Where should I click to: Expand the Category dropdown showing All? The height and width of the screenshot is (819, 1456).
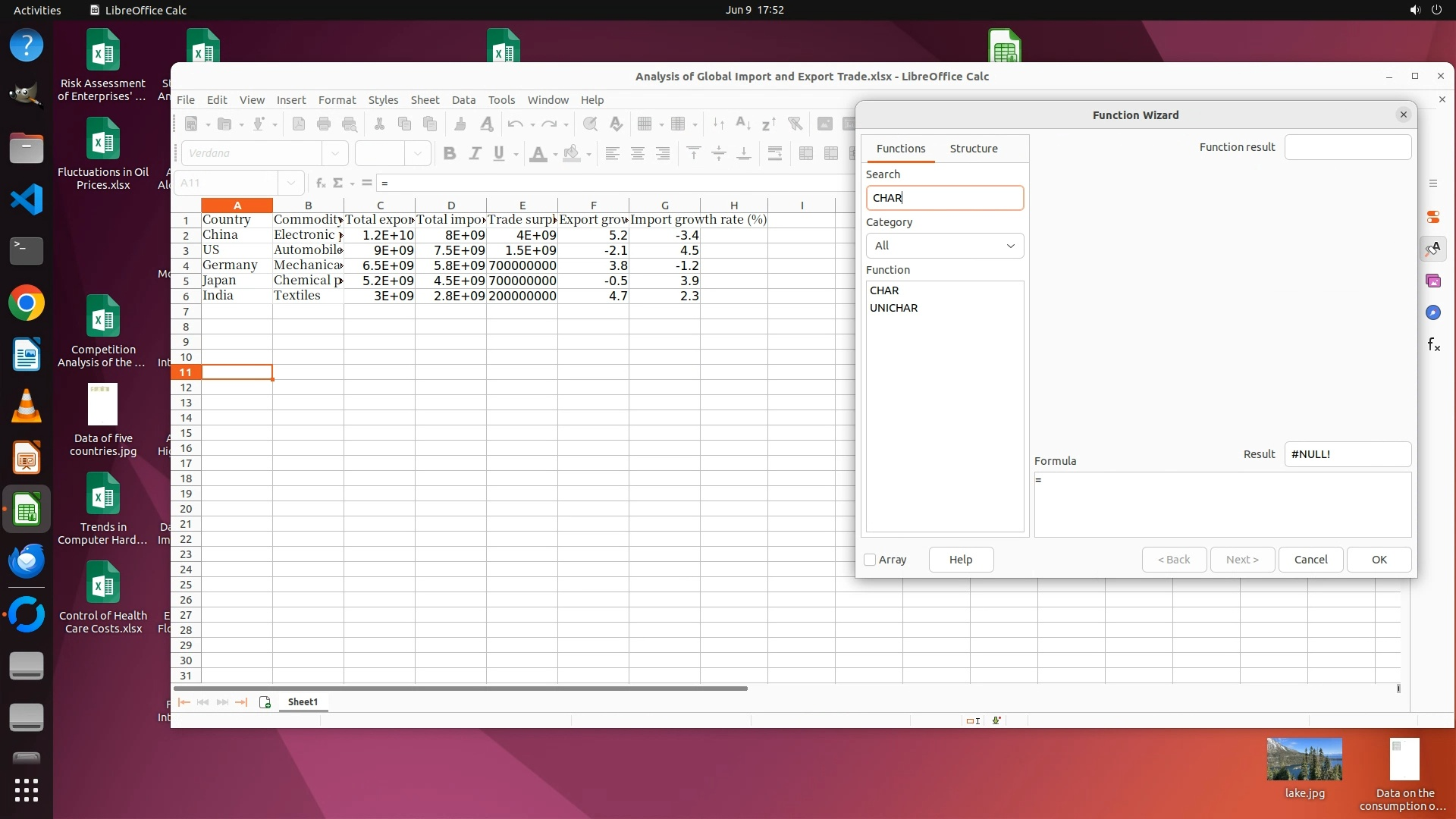point(944,246)
